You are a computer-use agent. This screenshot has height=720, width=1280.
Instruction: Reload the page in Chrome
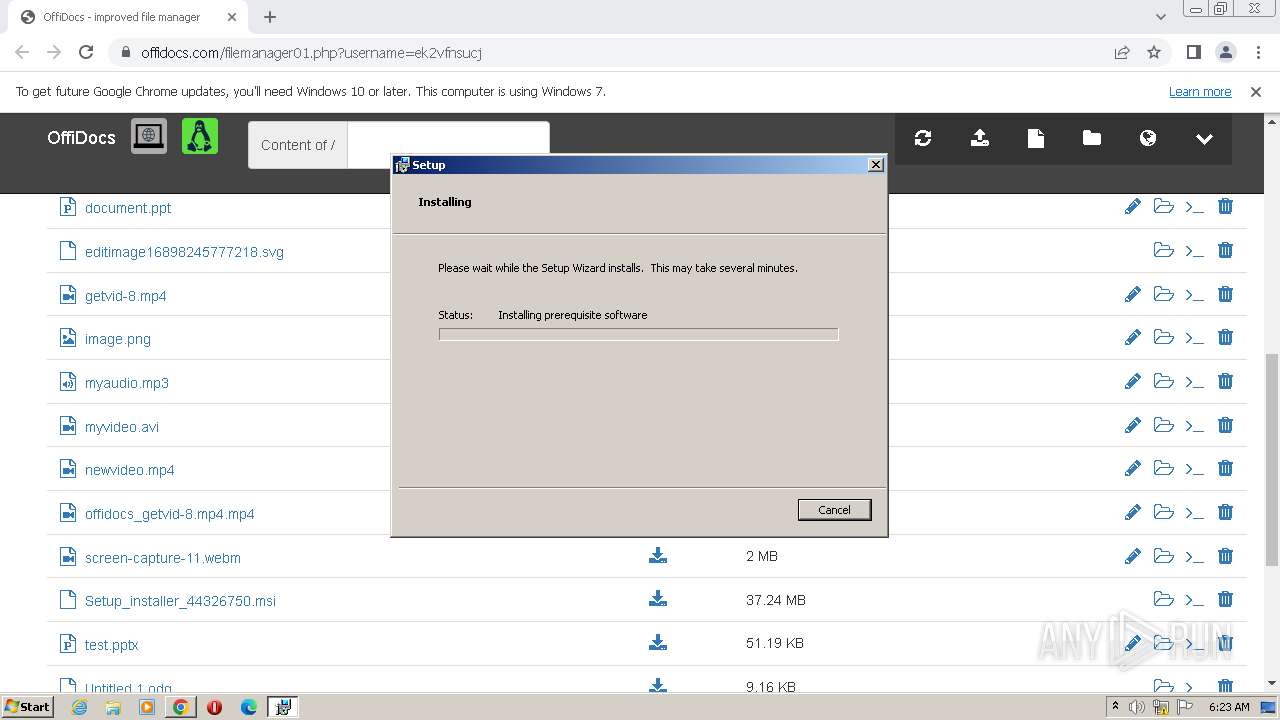click(x=86, y=52)
